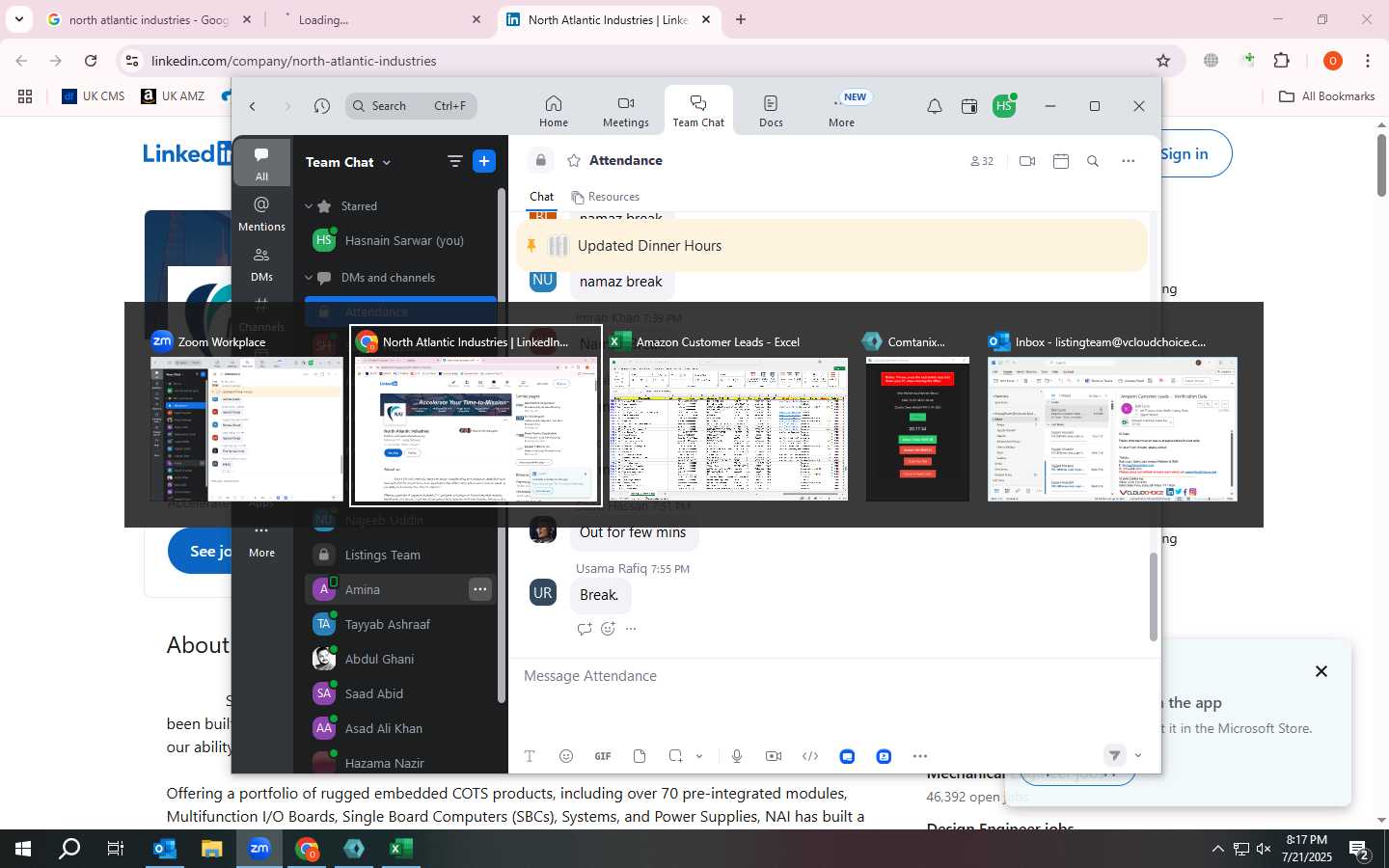Open the Asad Ali Khan chat

tap(400, 728)
